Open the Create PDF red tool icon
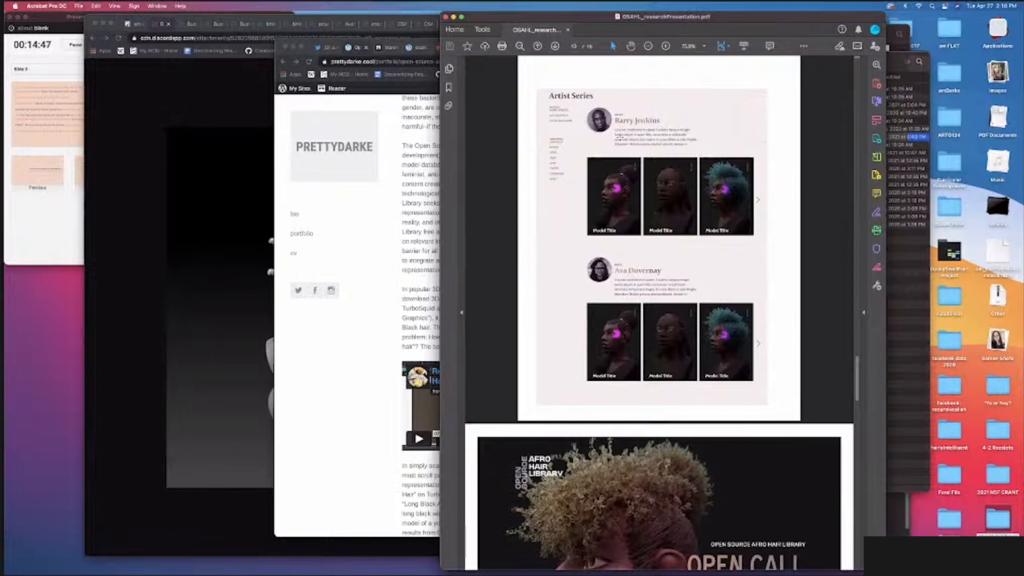 pyautogui.click(x=876, y=84)
